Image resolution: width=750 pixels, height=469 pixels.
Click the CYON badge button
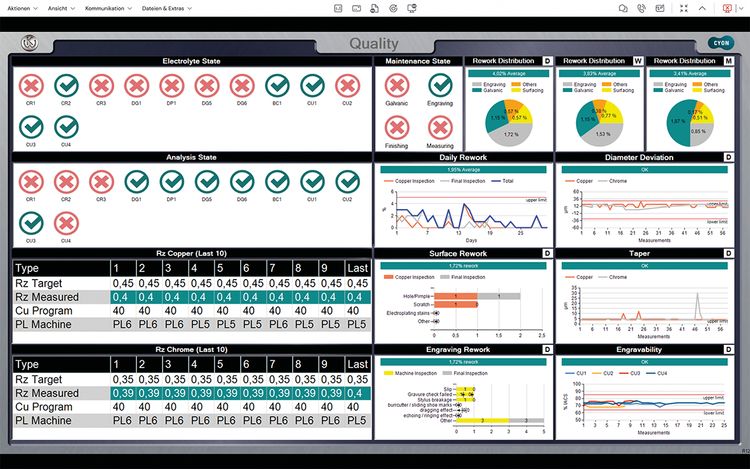[x=721, y=43]
